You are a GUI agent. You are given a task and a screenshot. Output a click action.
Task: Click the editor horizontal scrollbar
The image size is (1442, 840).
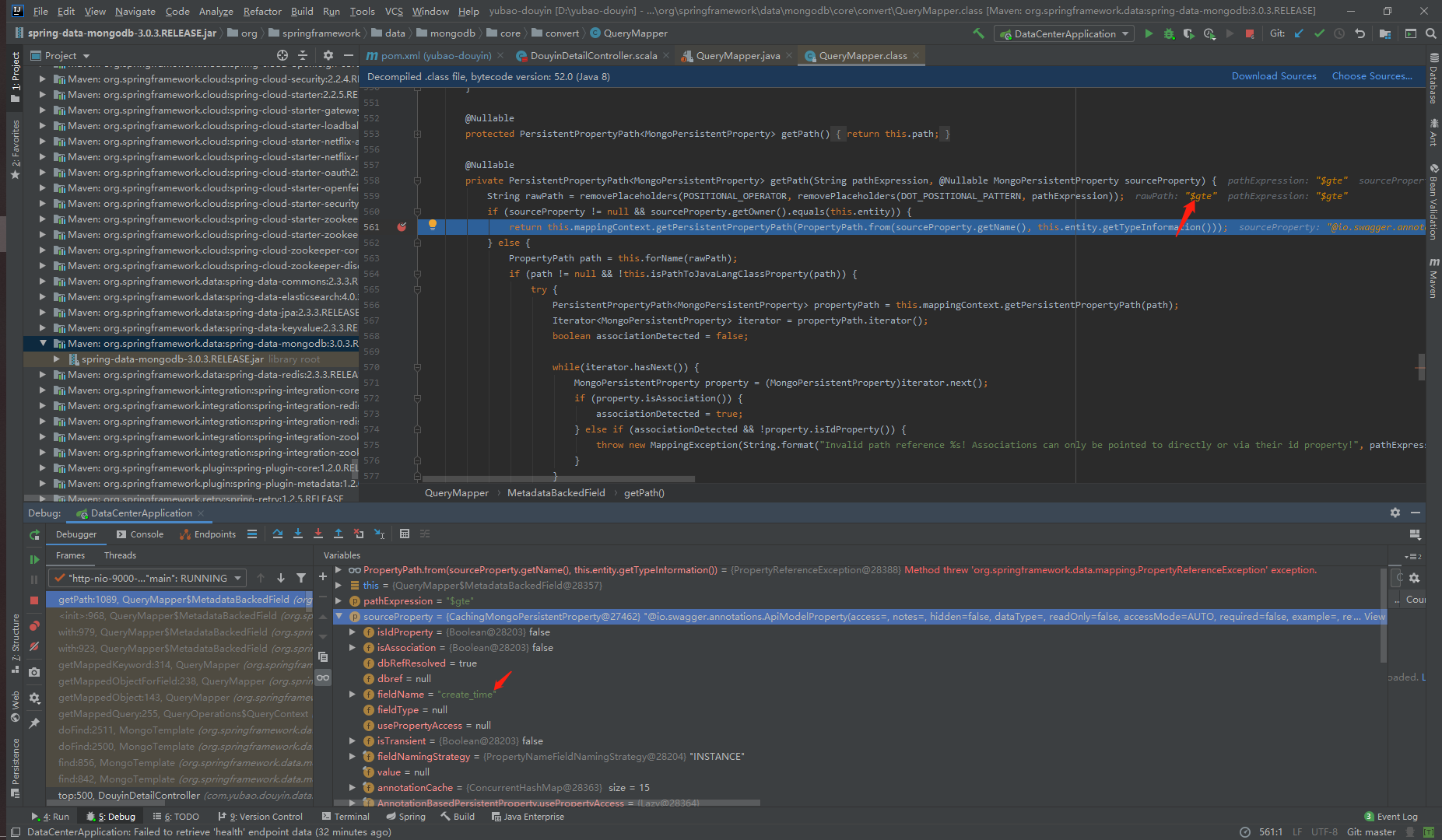point(558,479)
